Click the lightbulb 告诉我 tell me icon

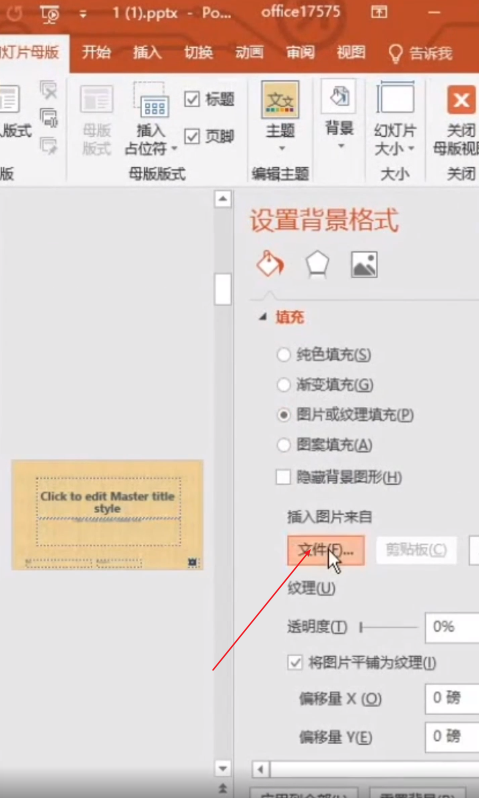396,54
